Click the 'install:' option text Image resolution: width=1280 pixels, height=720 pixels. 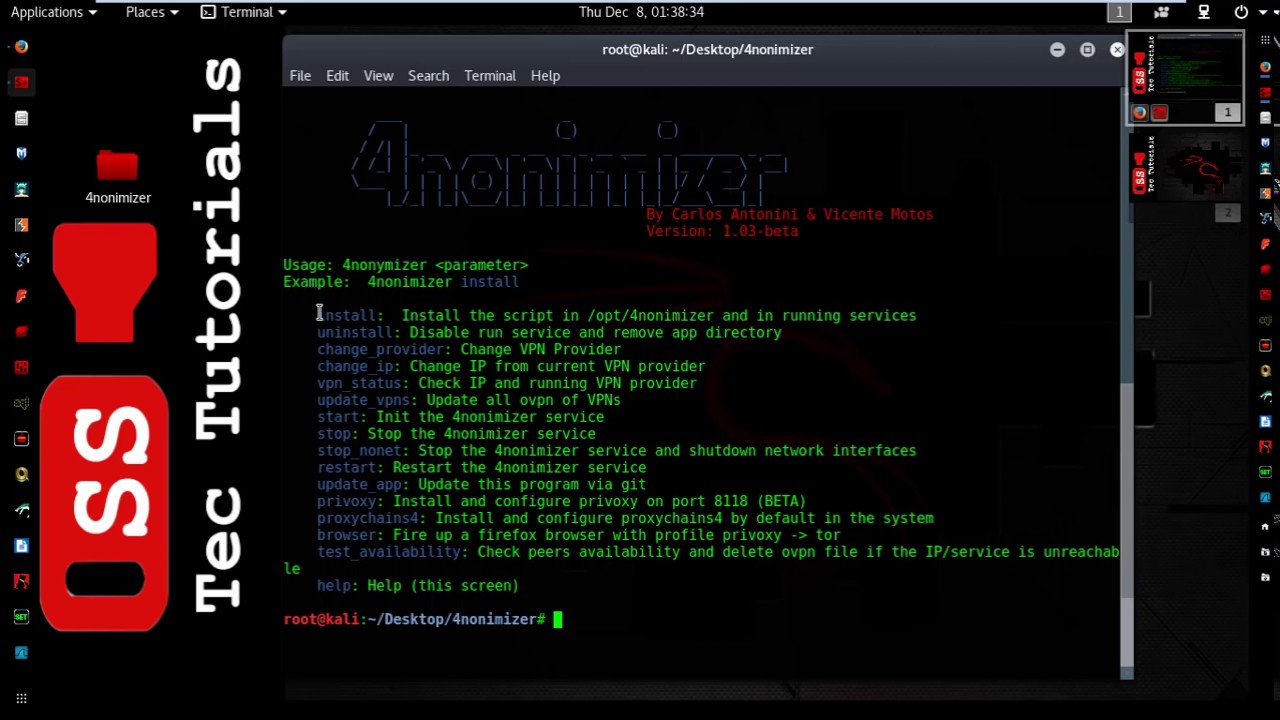tap(351, 316)
